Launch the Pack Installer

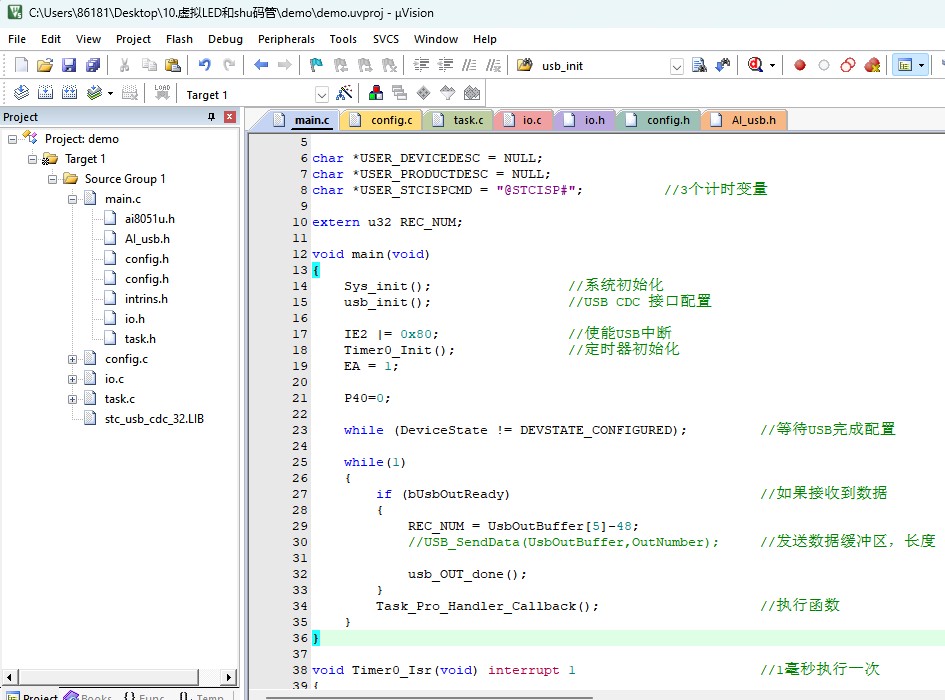(x=472, y=93)
